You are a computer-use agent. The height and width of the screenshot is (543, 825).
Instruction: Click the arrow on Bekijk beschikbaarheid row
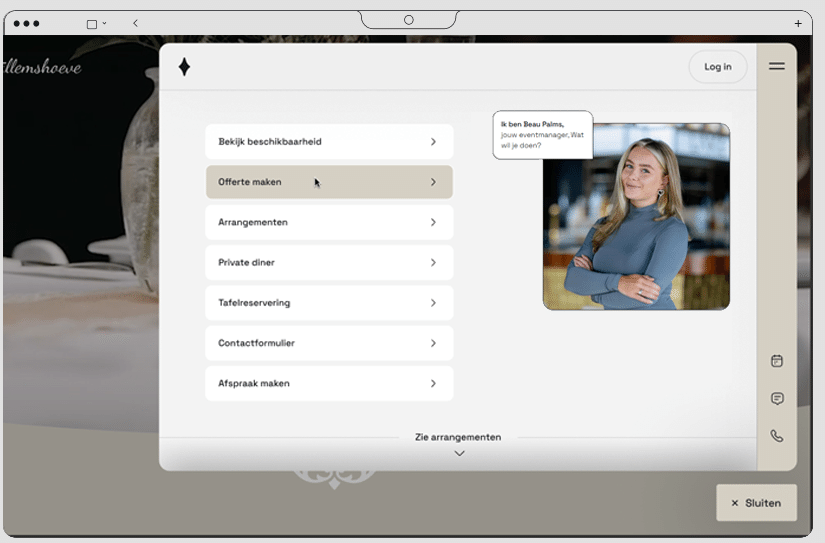pyautogui.click(x=433, y=142)
